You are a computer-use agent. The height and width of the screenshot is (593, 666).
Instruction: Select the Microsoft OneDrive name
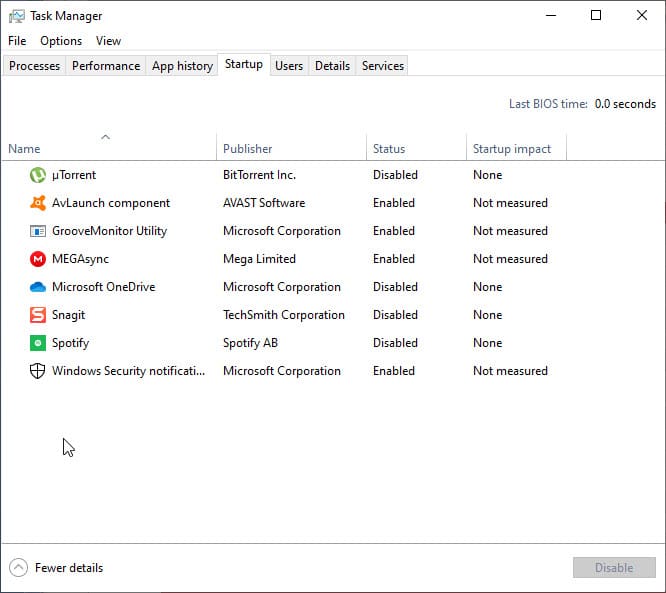[x=104, y=287]
